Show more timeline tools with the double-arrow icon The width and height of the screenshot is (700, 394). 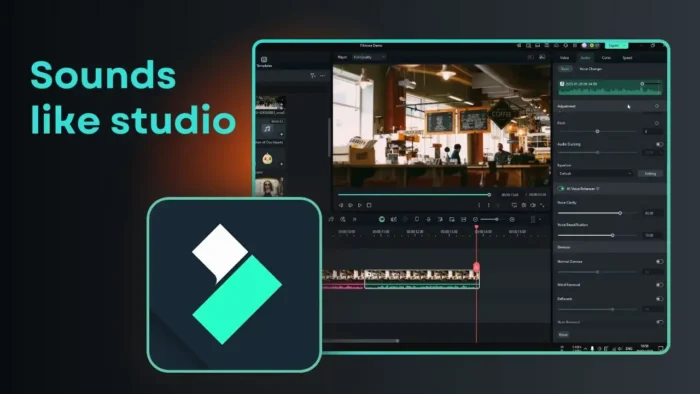point(354,219)
